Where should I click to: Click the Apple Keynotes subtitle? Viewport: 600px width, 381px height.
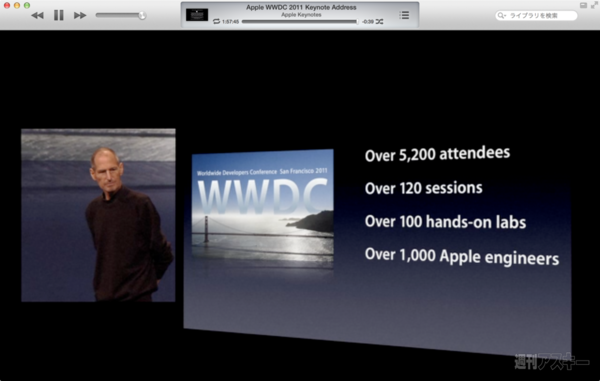(x=301, y=15)
